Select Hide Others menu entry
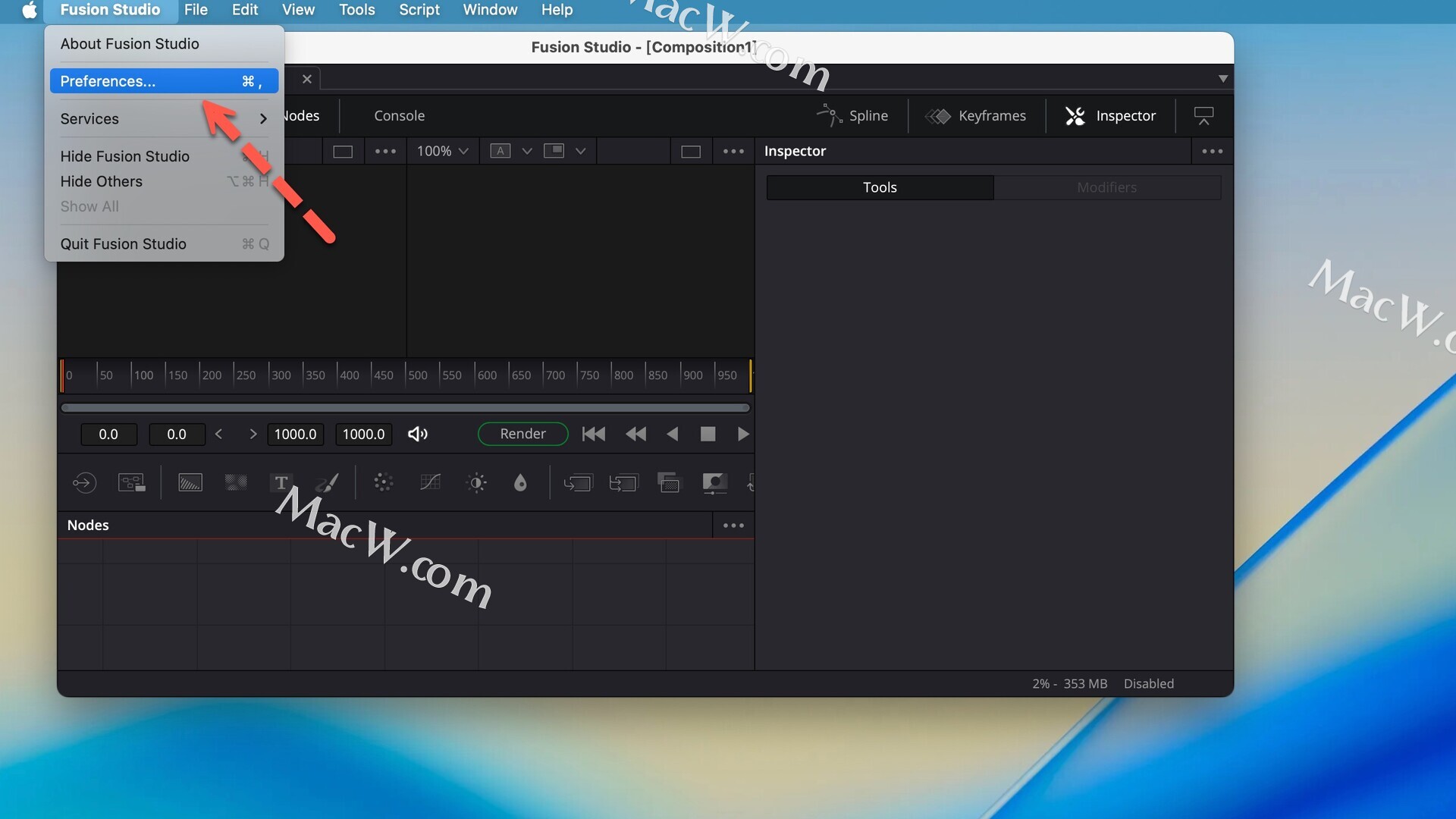 165,181
